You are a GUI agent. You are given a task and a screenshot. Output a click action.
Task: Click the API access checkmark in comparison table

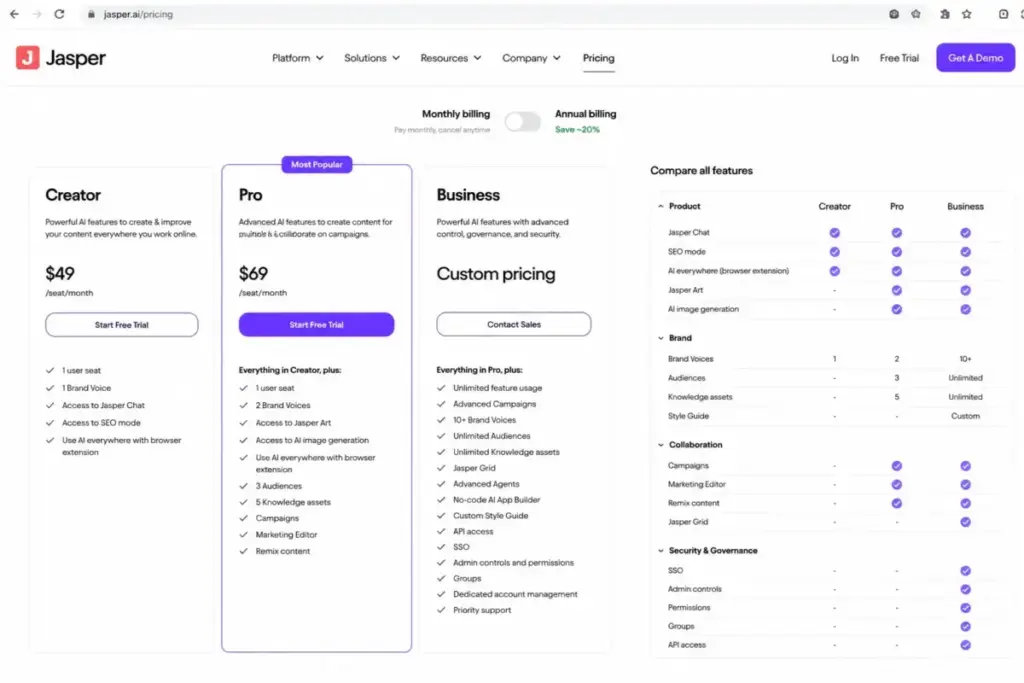point(965,644)
